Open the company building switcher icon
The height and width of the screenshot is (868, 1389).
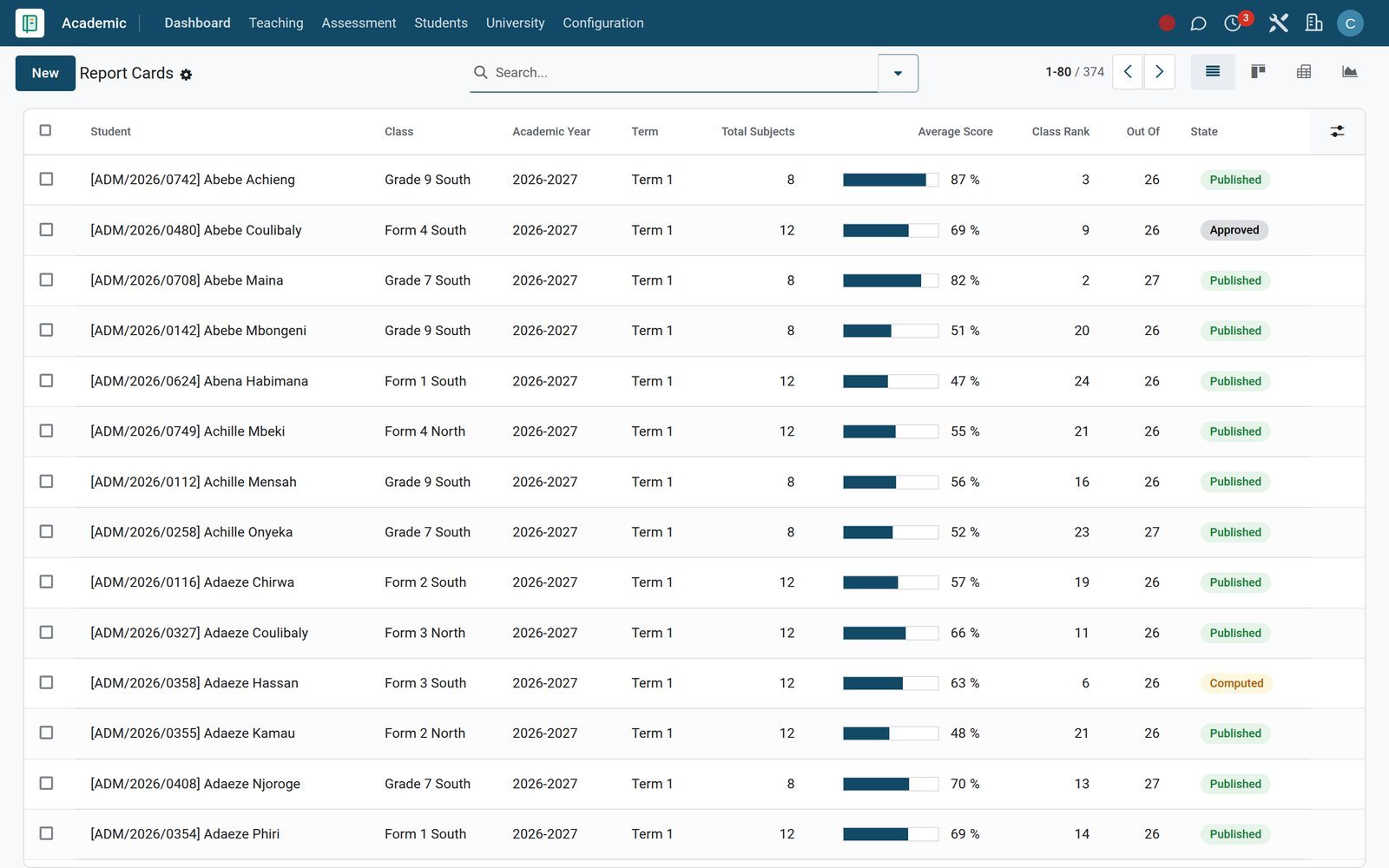click(x=1314, y=23)
